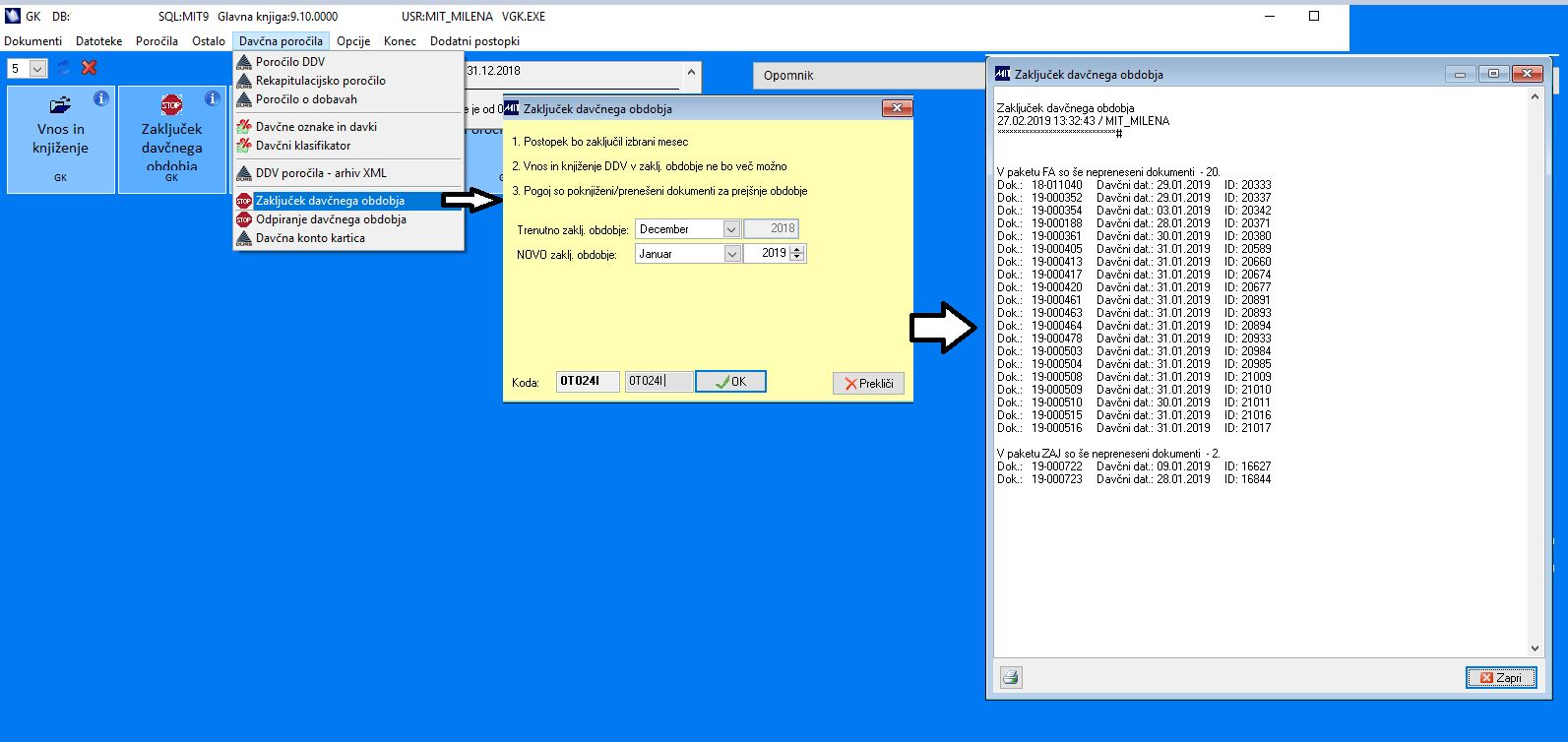
Task: Click document row 19-000723
Action: (x=1134, y=479)
